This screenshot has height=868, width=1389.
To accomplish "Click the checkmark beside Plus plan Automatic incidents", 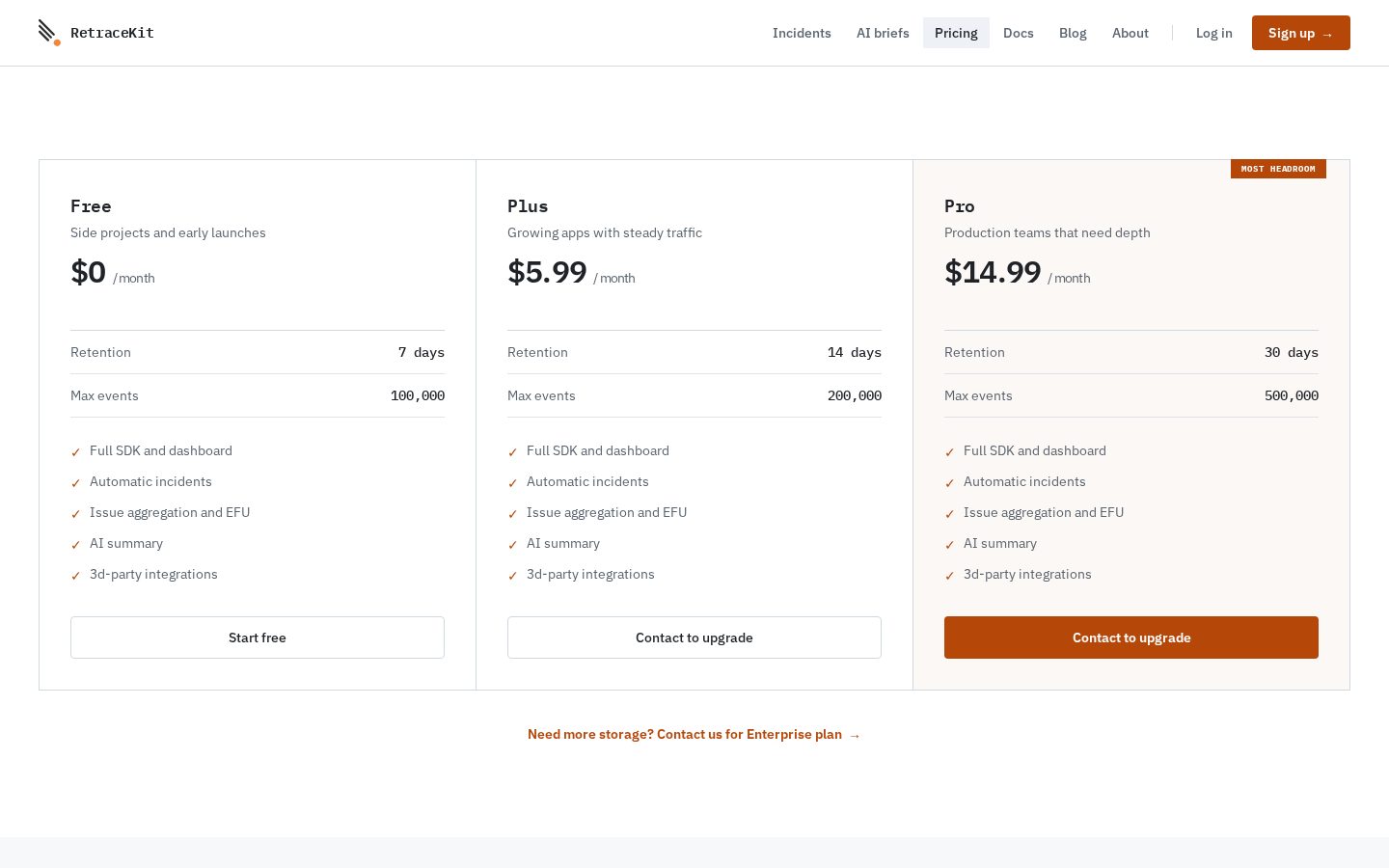I will coord(513,483).
